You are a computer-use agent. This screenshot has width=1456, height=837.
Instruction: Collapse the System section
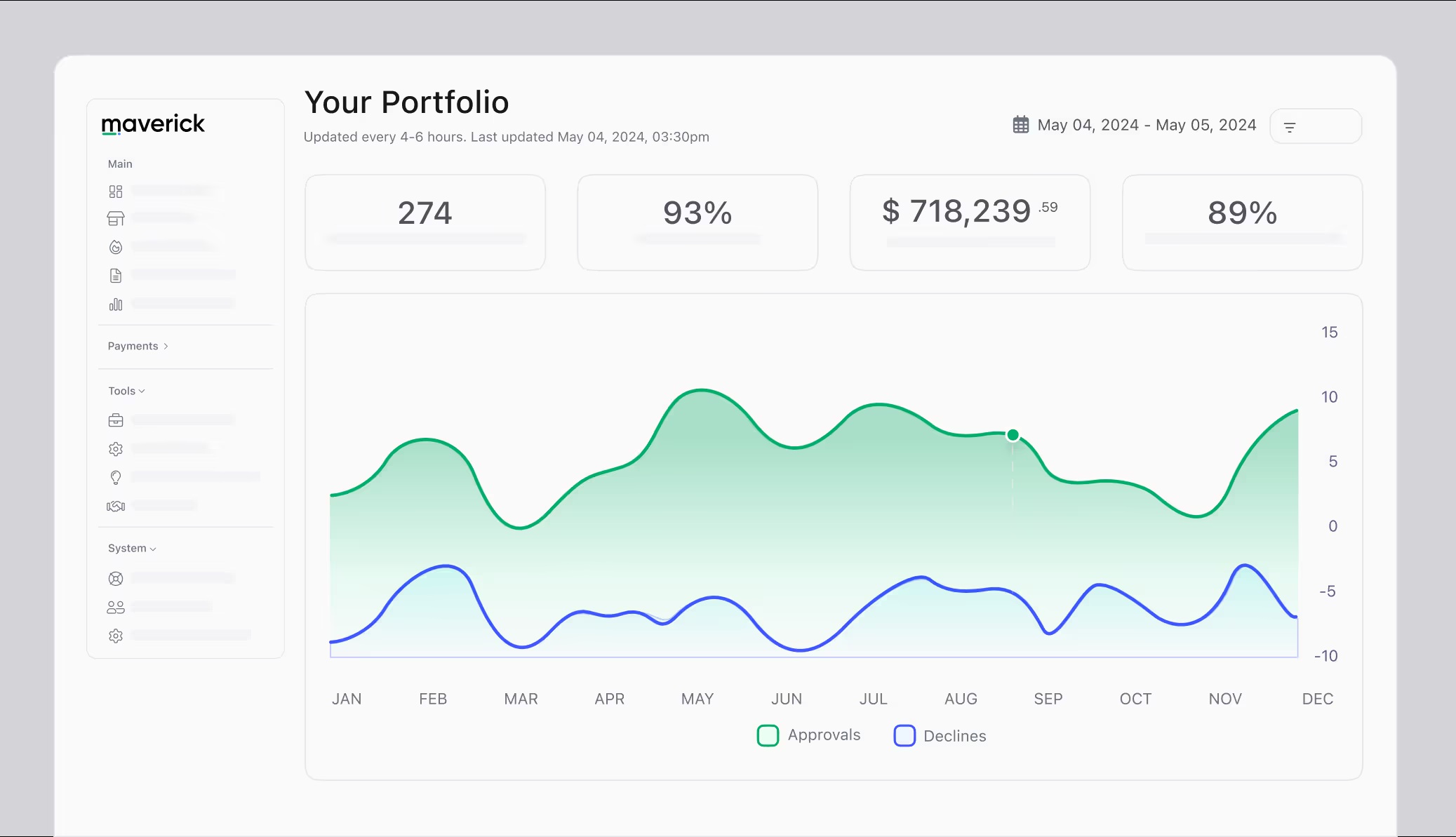click(132, 548)
